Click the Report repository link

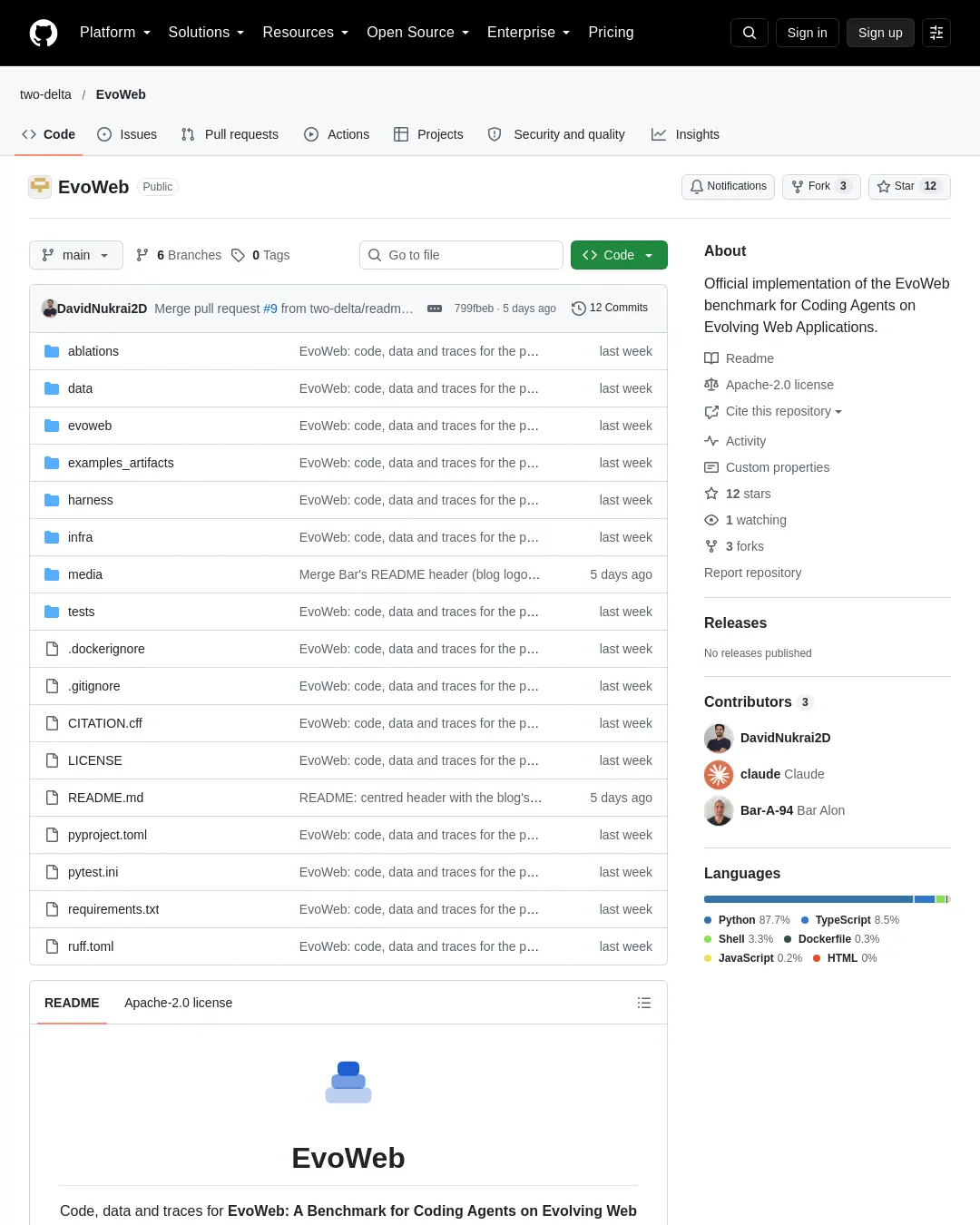(752, 573)
